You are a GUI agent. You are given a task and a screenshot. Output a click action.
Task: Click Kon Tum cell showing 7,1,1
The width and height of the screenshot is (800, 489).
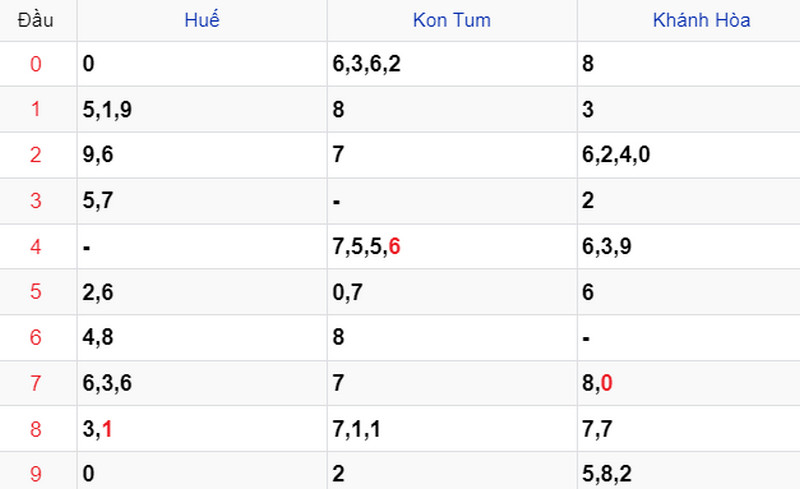pos(357,428)
